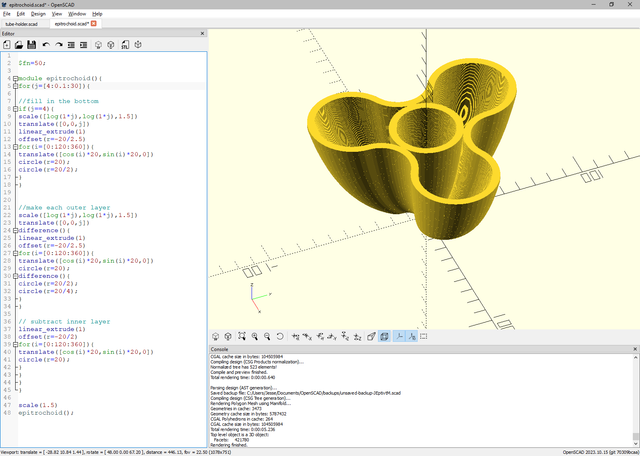
Task: Click 'Rendering finished.' line in the Console
Action: pyautogui.click(x=227, y=445)
